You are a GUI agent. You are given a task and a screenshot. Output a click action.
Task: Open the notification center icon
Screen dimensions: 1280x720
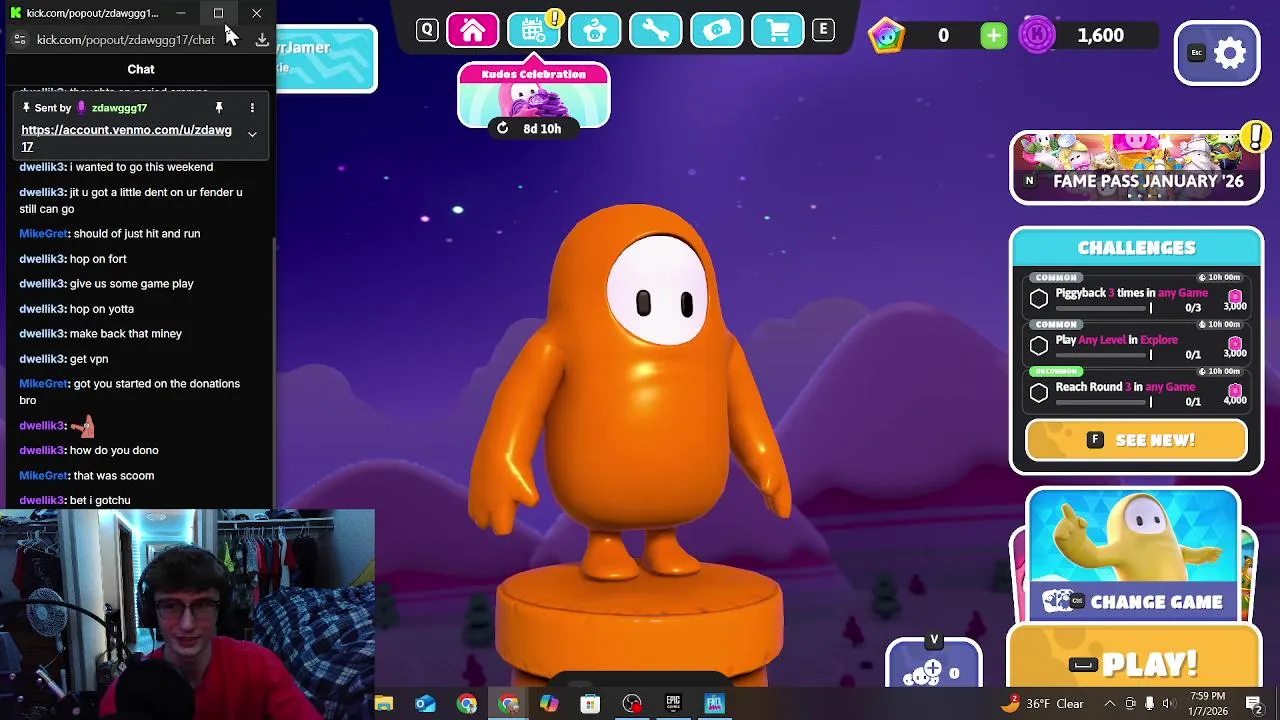[1254, 704]
